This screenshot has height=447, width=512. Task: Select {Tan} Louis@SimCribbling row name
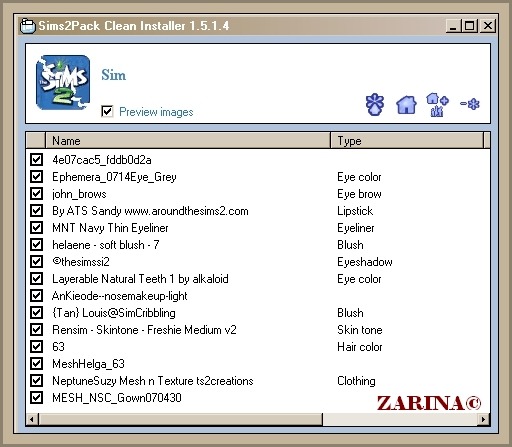tap(114, 313)
